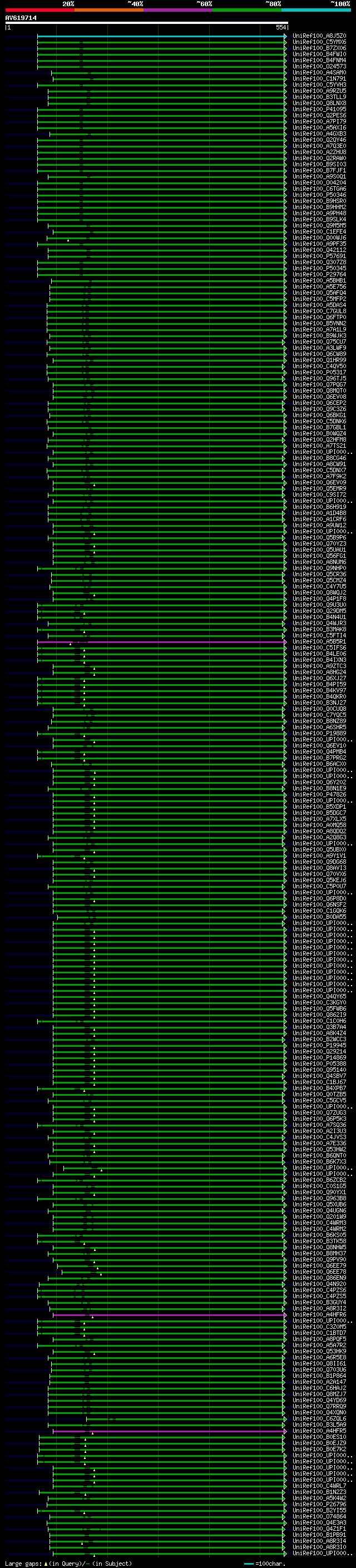356x1568 pixels.
Task: Select the UniRef100_A9RZU5 label
Action: pyautogui.click(x=319, y=91)
